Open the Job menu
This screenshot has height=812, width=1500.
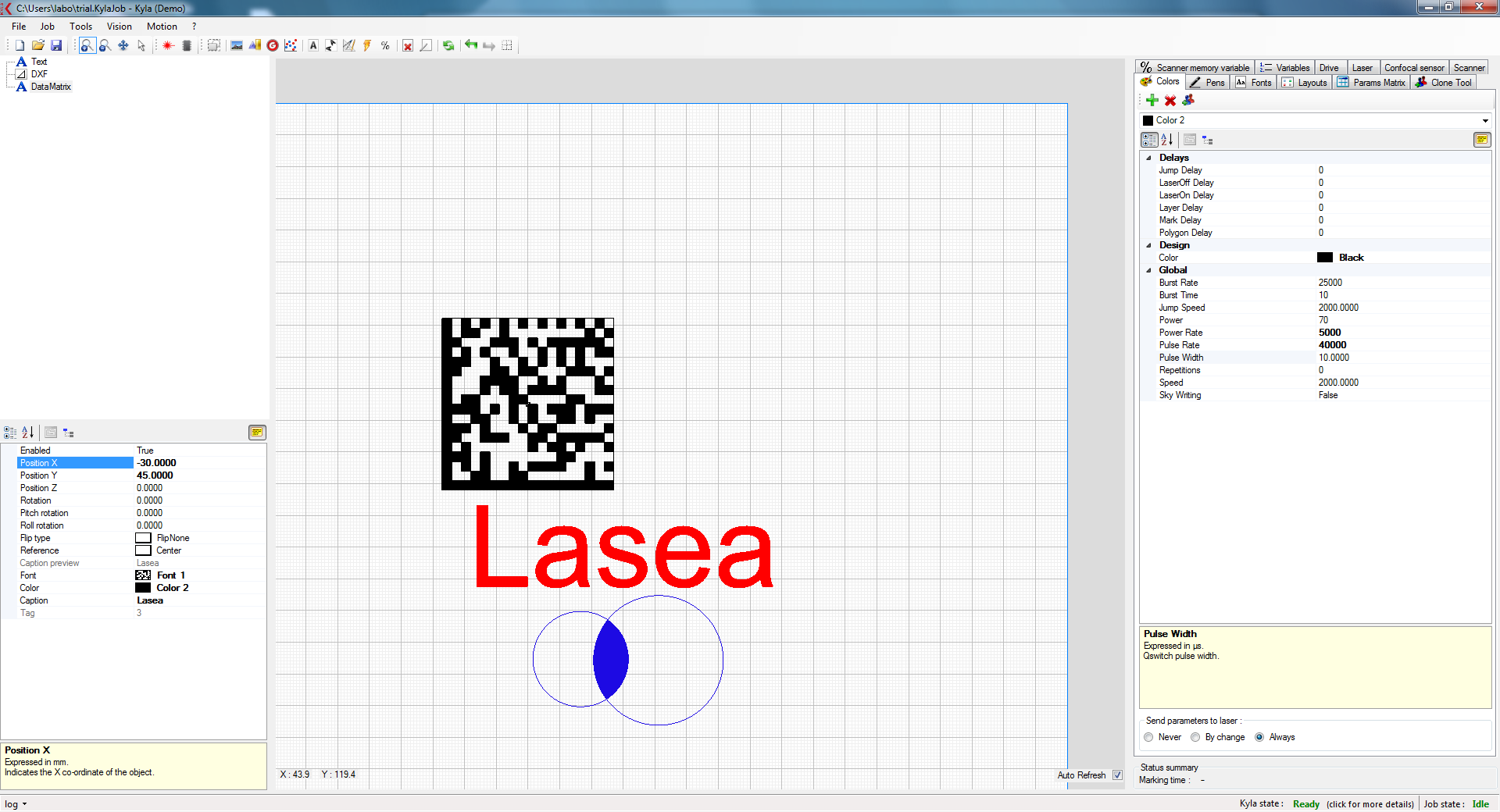pos(48,27)
